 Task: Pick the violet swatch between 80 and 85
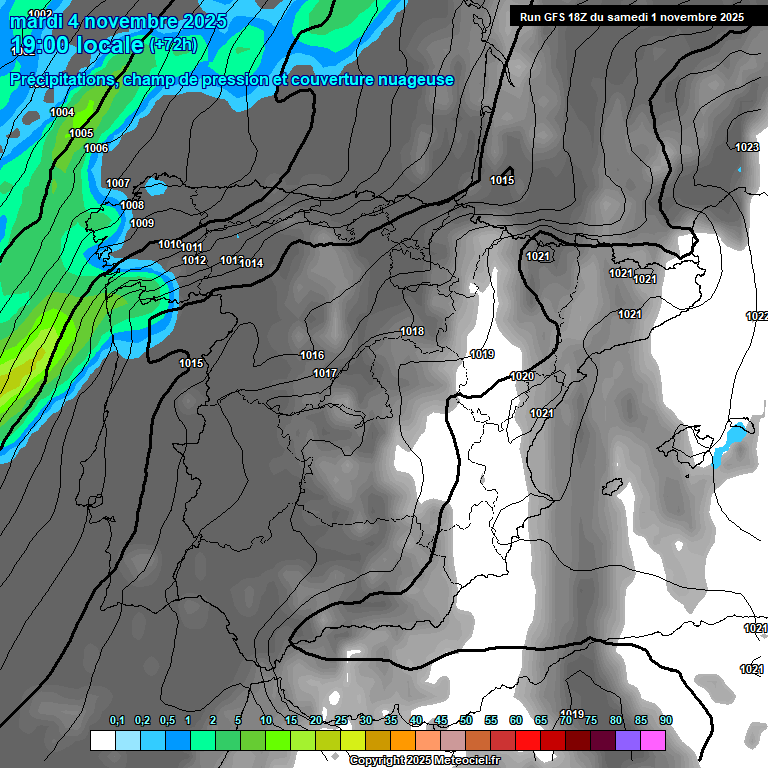628,740
